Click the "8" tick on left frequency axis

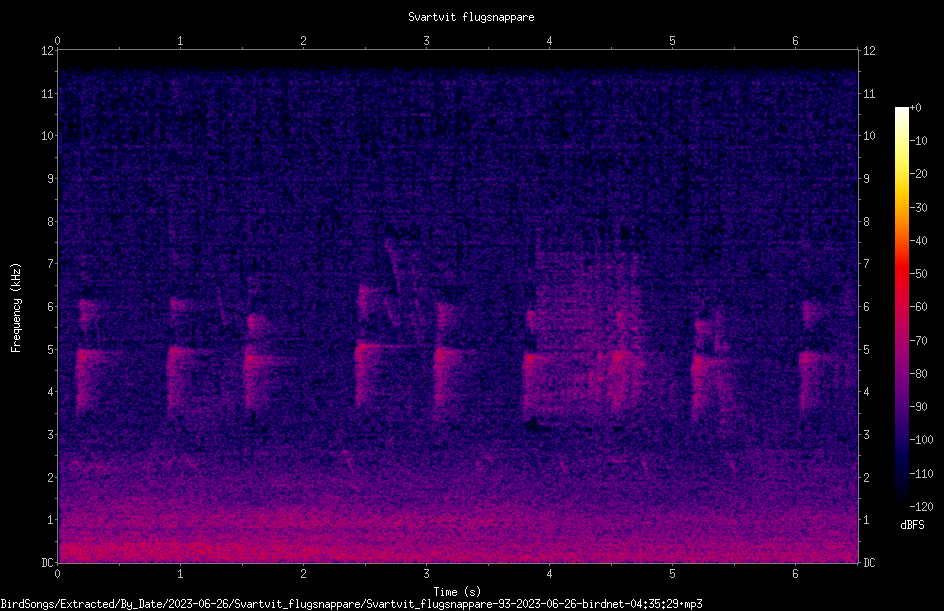pos(51,222)
